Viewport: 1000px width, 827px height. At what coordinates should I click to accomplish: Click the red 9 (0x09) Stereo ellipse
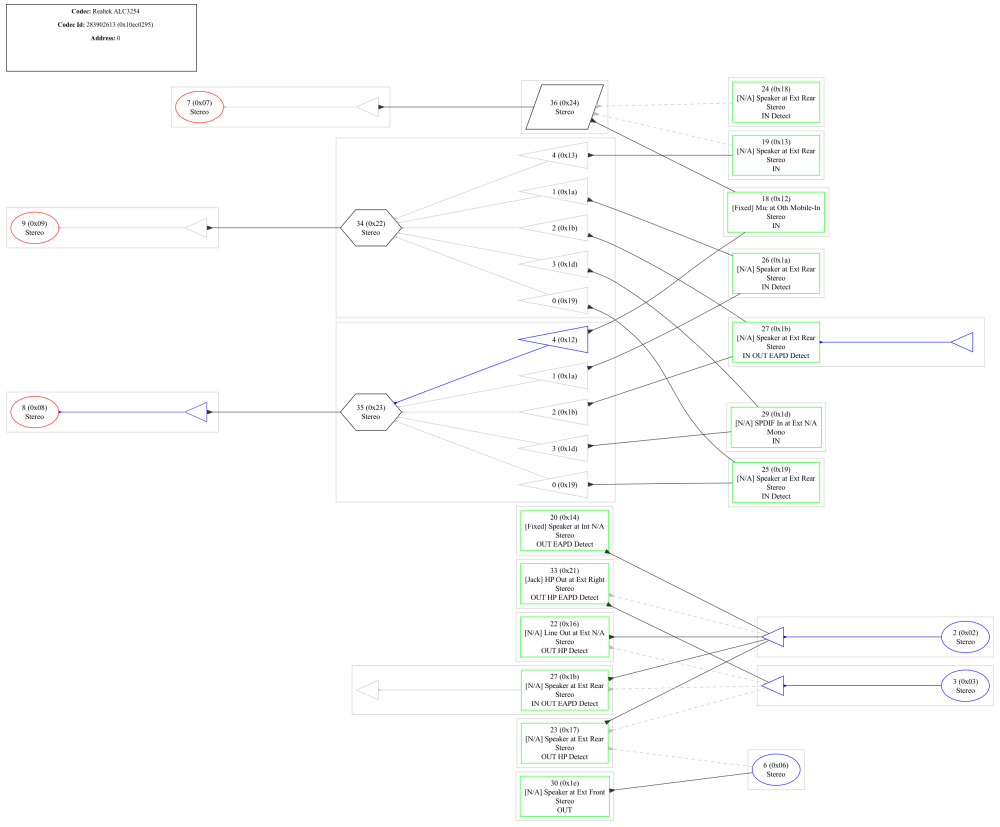point(35,228)
